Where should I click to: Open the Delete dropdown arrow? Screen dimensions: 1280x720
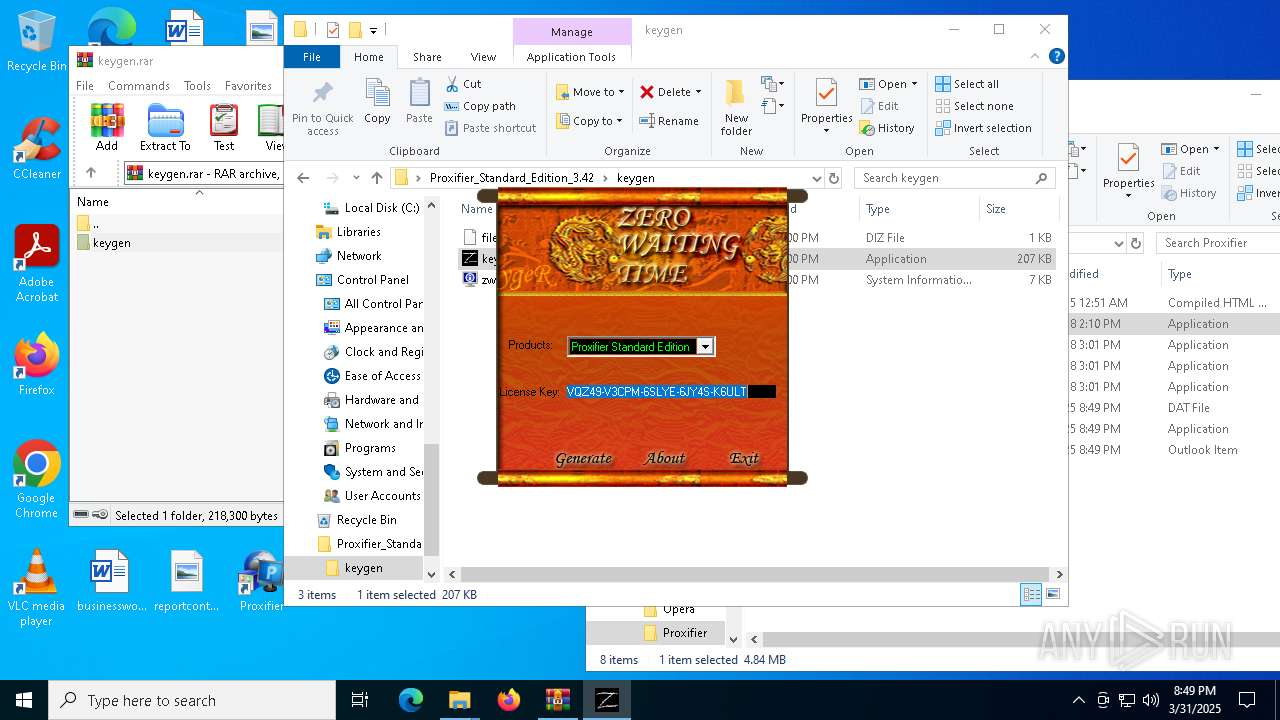[698, 92]
